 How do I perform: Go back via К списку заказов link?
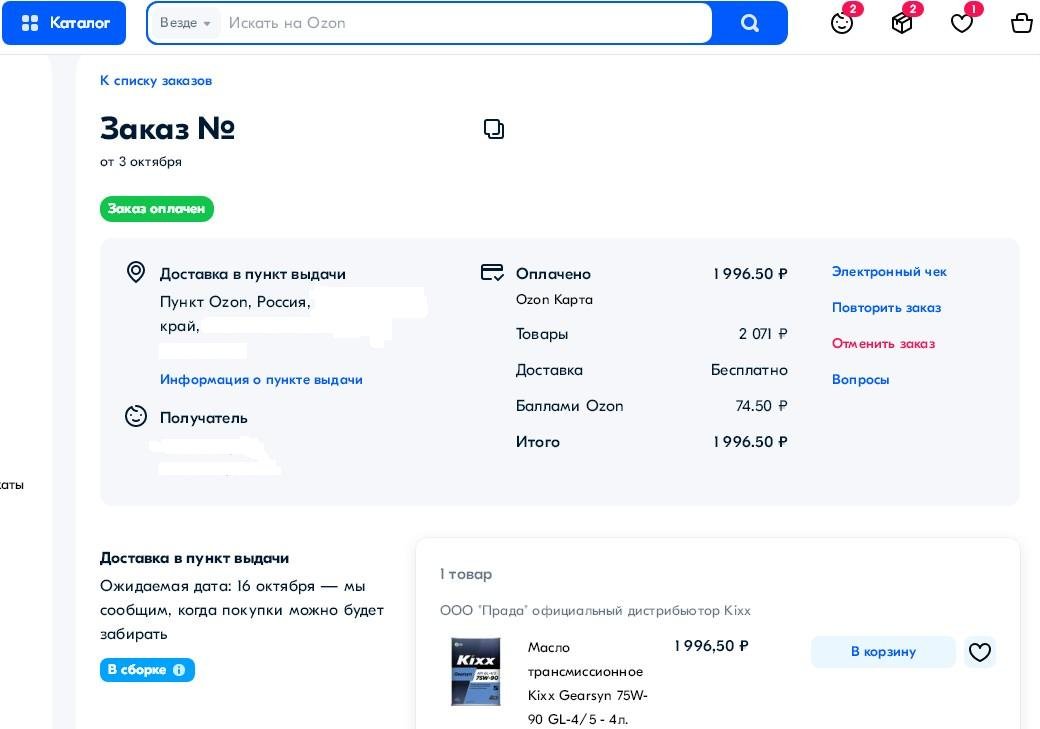tap(156, 81)
